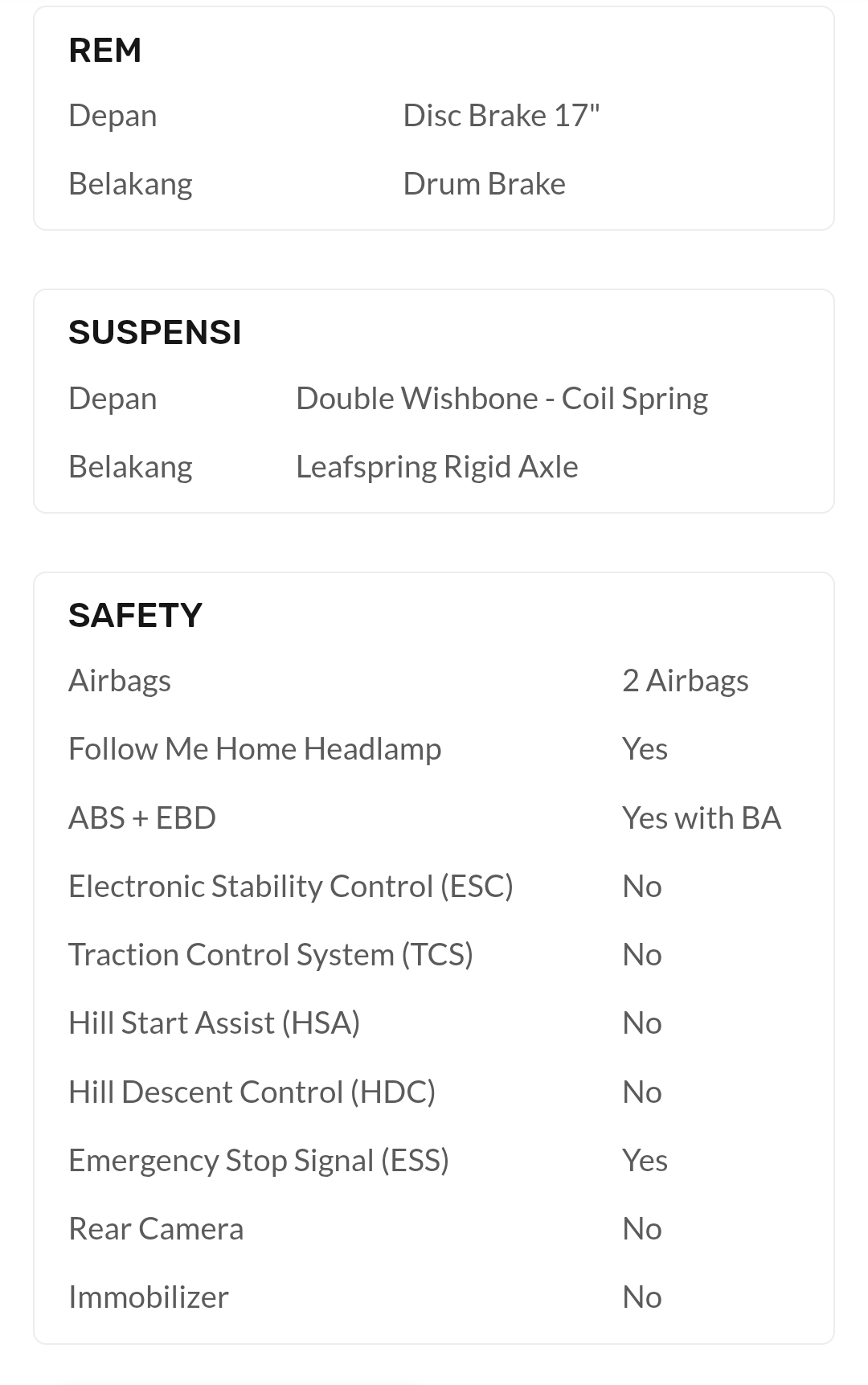Select Hill Descent Control (HDC) label
This screenshot has width=868, height=1385.
252,1092
